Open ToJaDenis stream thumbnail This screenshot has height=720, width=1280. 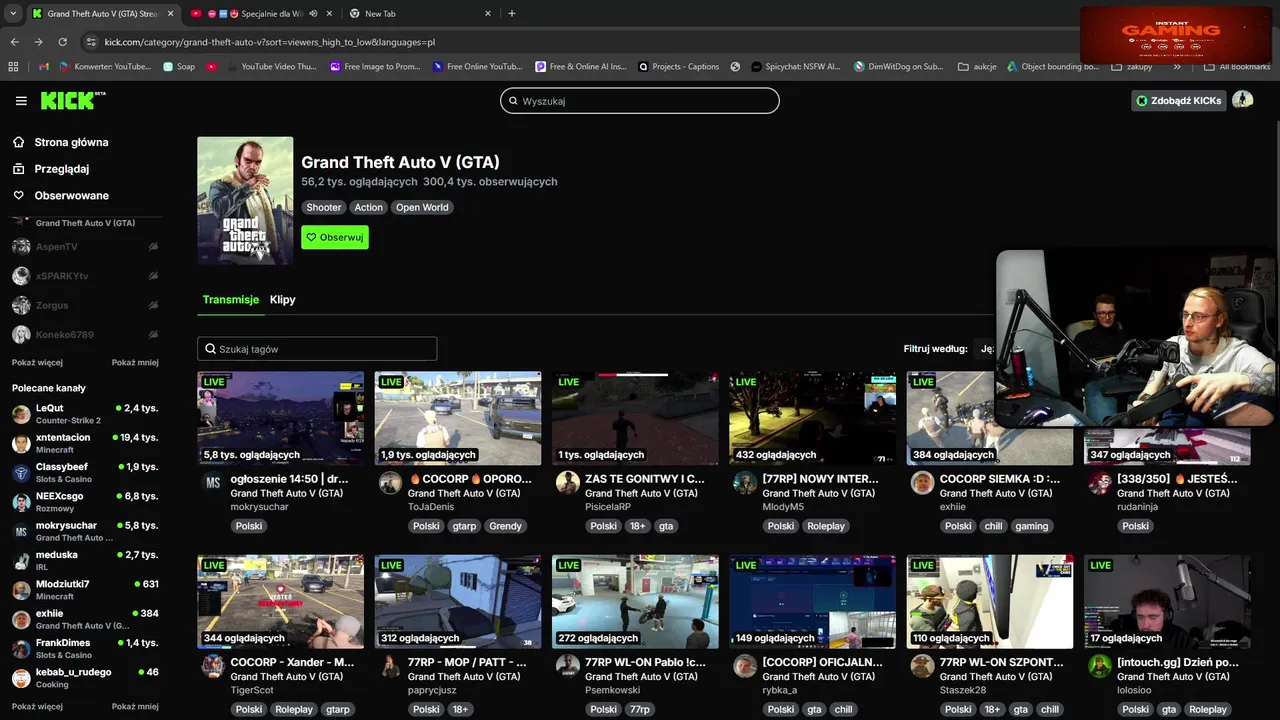458,418
